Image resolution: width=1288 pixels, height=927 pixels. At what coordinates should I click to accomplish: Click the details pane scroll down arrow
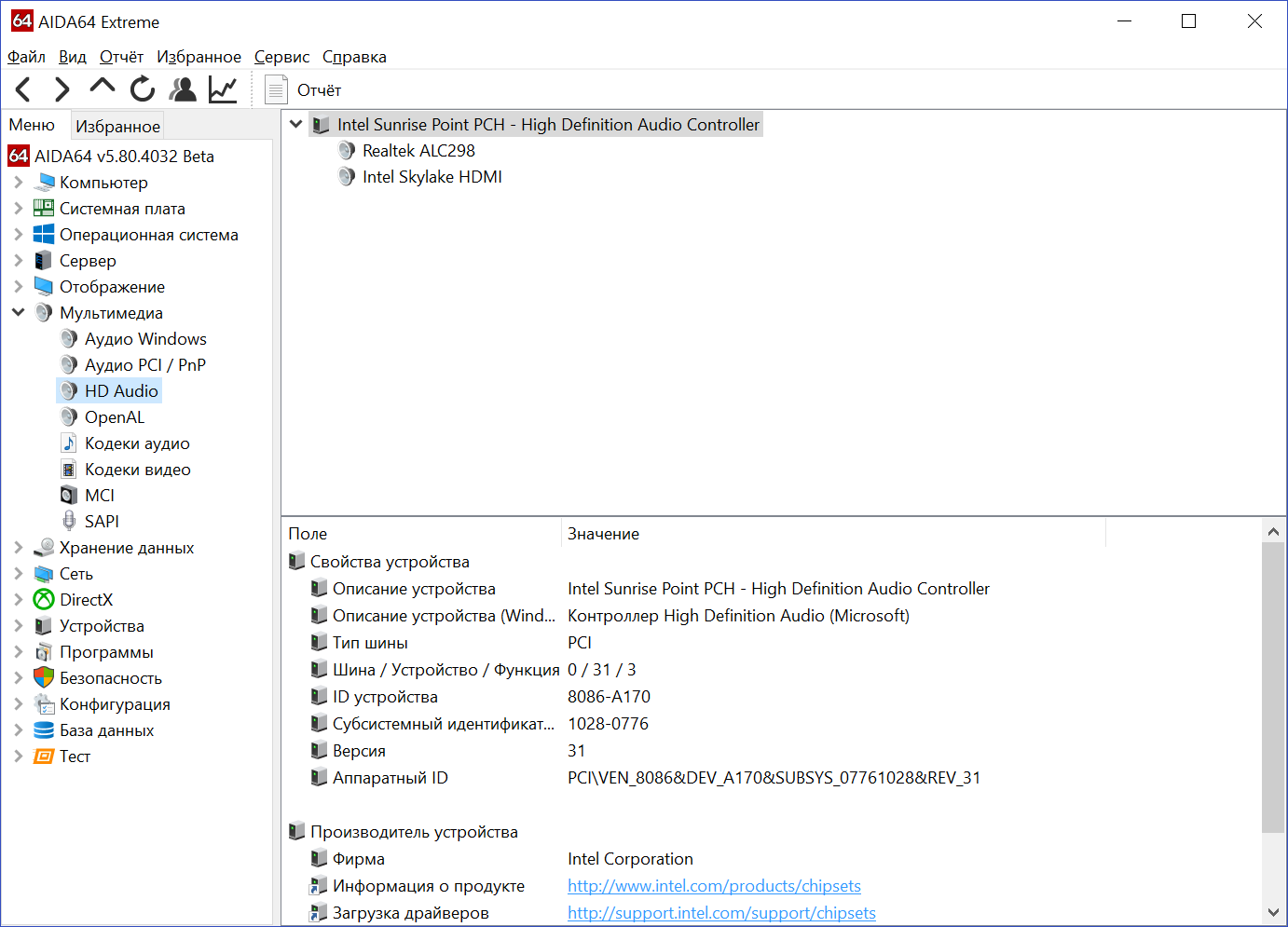tap(1273, 913)
